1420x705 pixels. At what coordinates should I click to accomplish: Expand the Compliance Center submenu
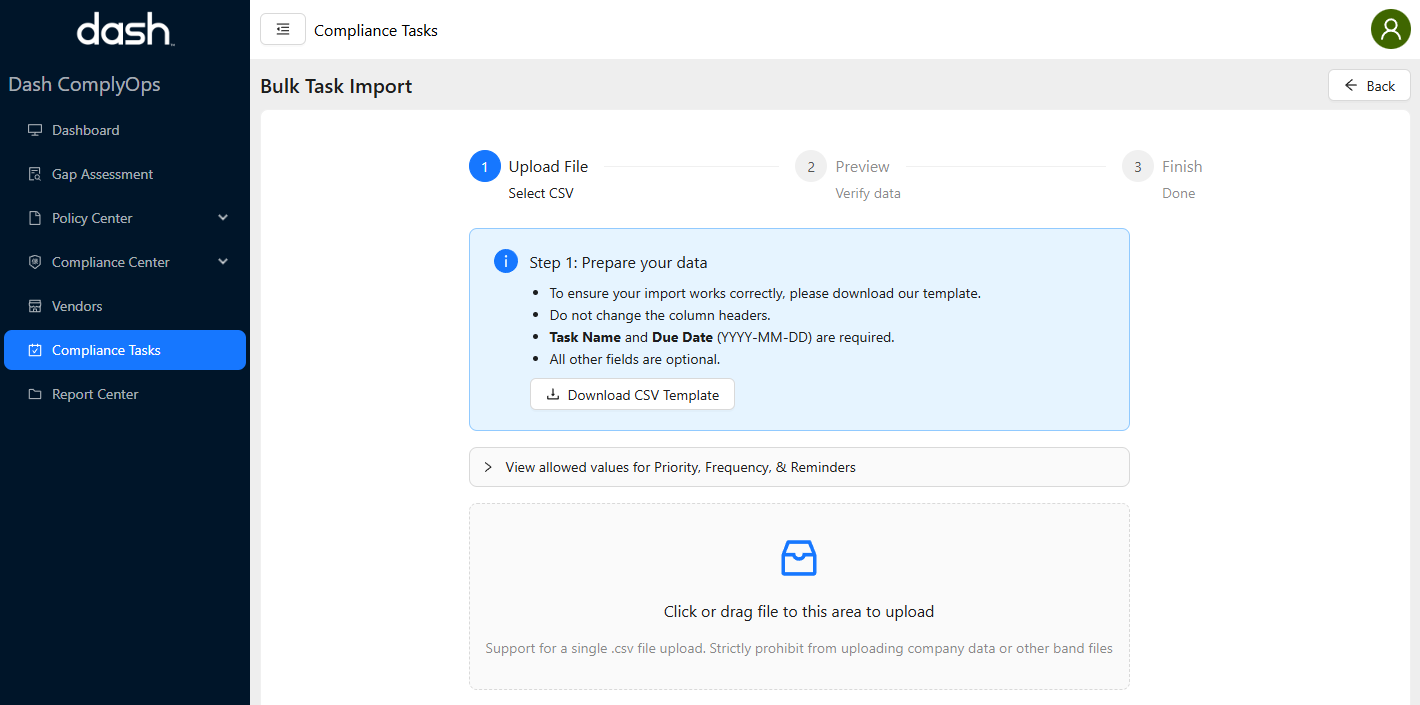click(x=110, y=262)
